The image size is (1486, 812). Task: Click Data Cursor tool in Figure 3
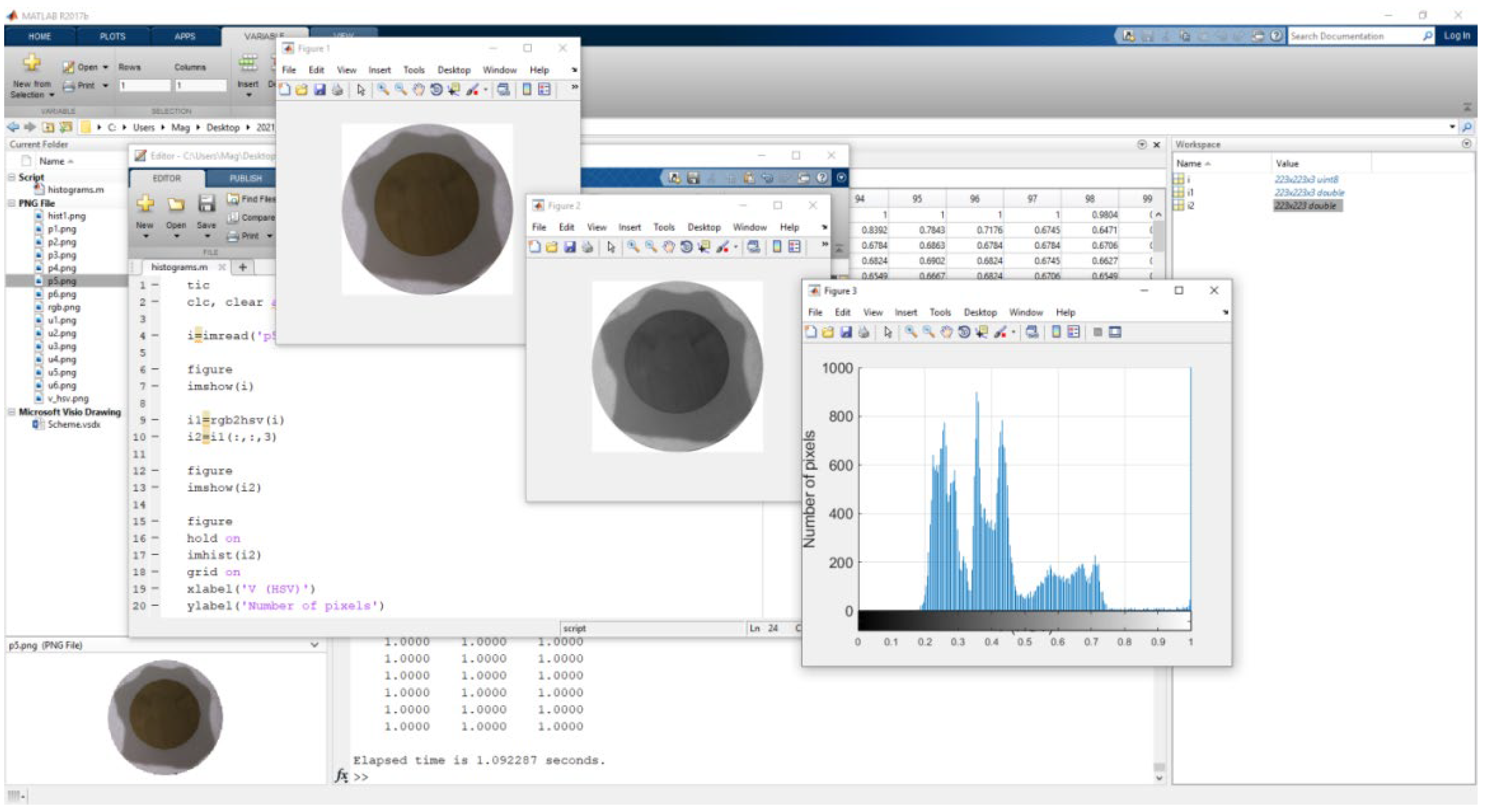pos(982,332)
